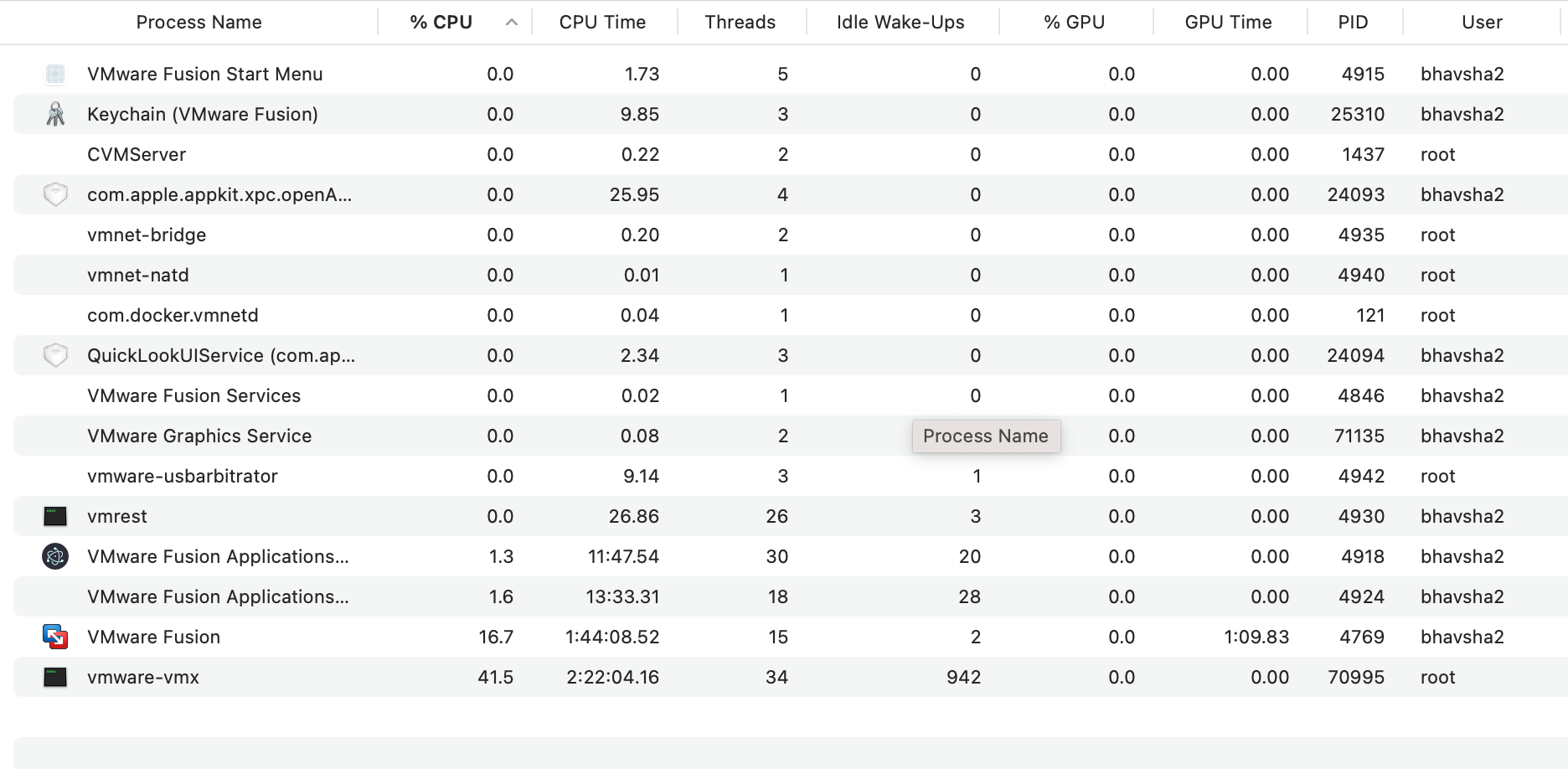1568x769 pixels.
Task: Sort by the CPU Time column header
Action: click(x=602, y=23)
